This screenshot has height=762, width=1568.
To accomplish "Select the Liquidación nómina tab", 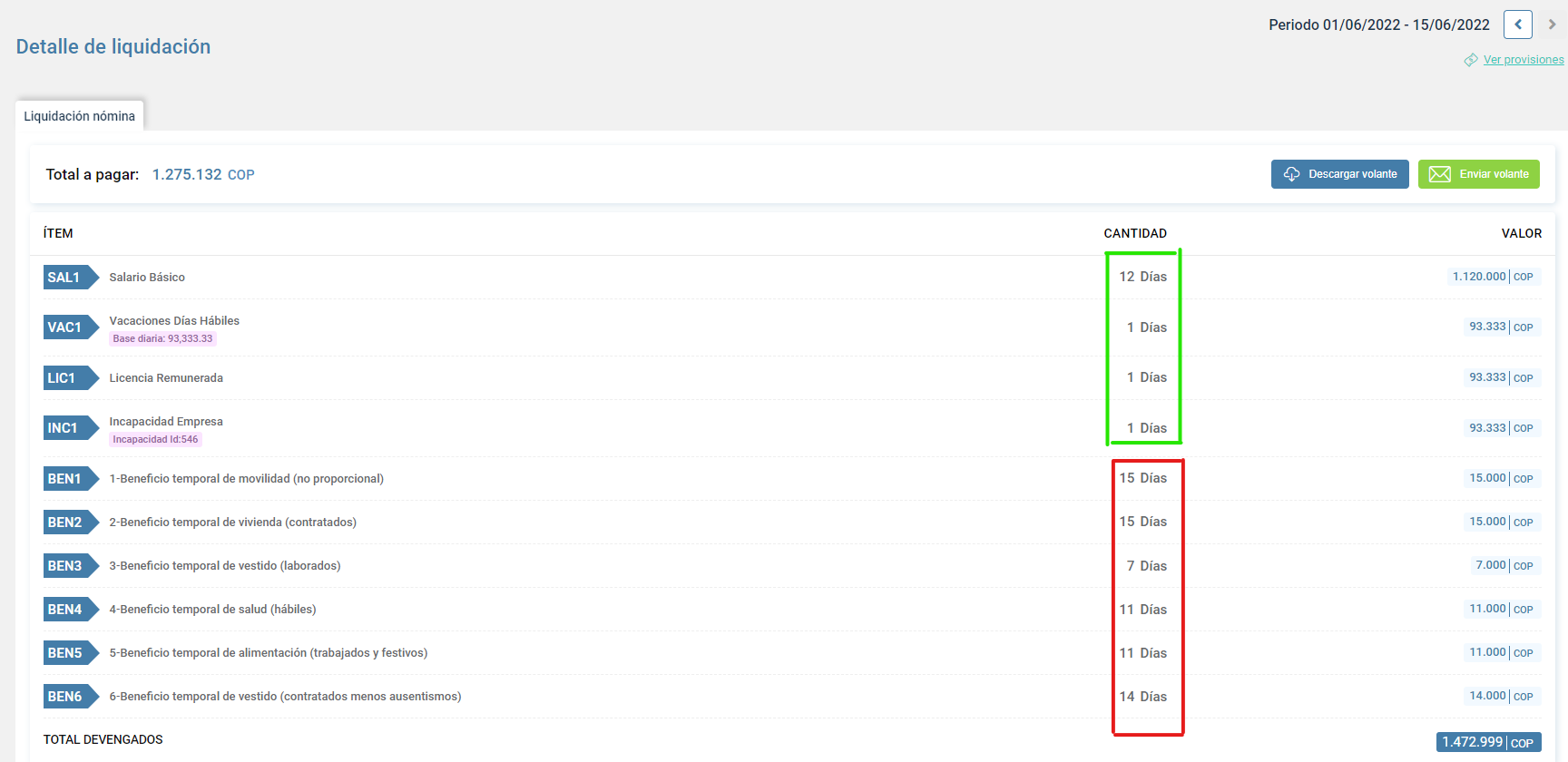I will [79, 116].
